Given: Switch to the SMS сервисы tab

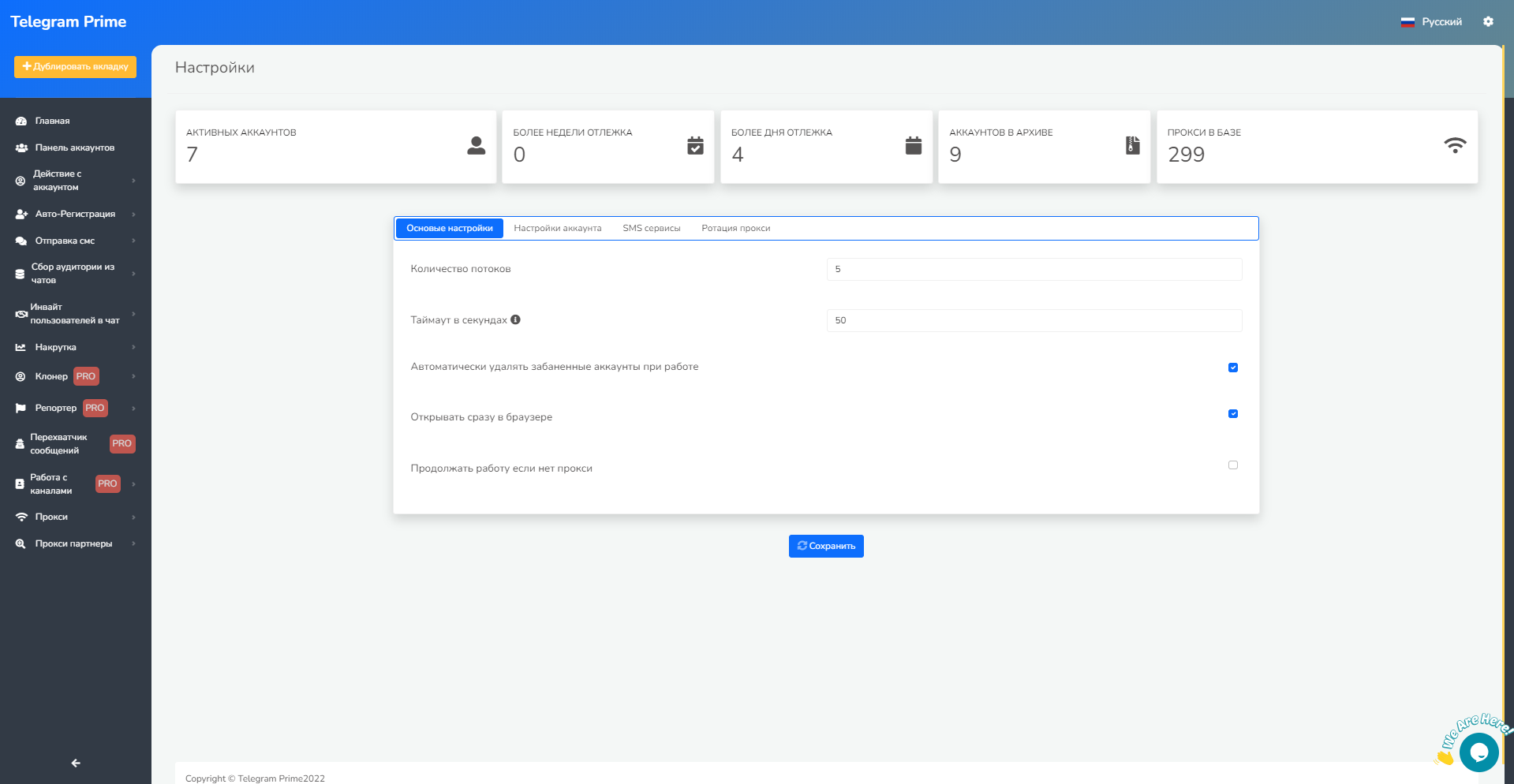Looking at the screenshot, I should (651, 228).
